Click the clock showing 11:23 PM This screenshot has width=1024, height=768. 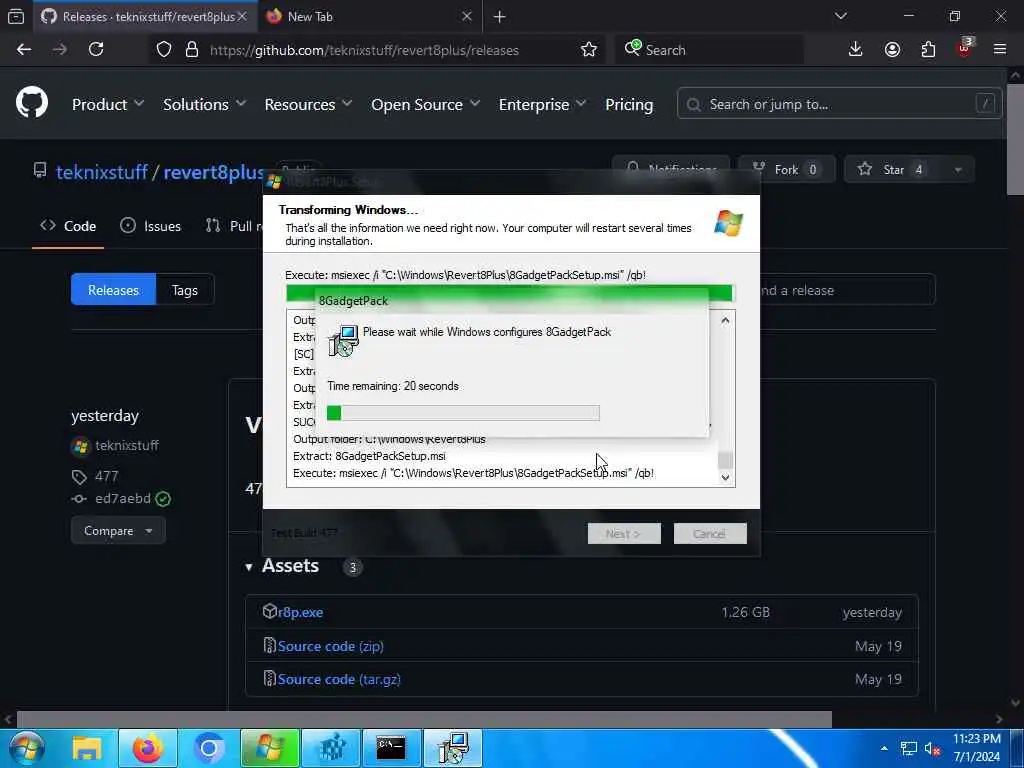pos(976,739)
